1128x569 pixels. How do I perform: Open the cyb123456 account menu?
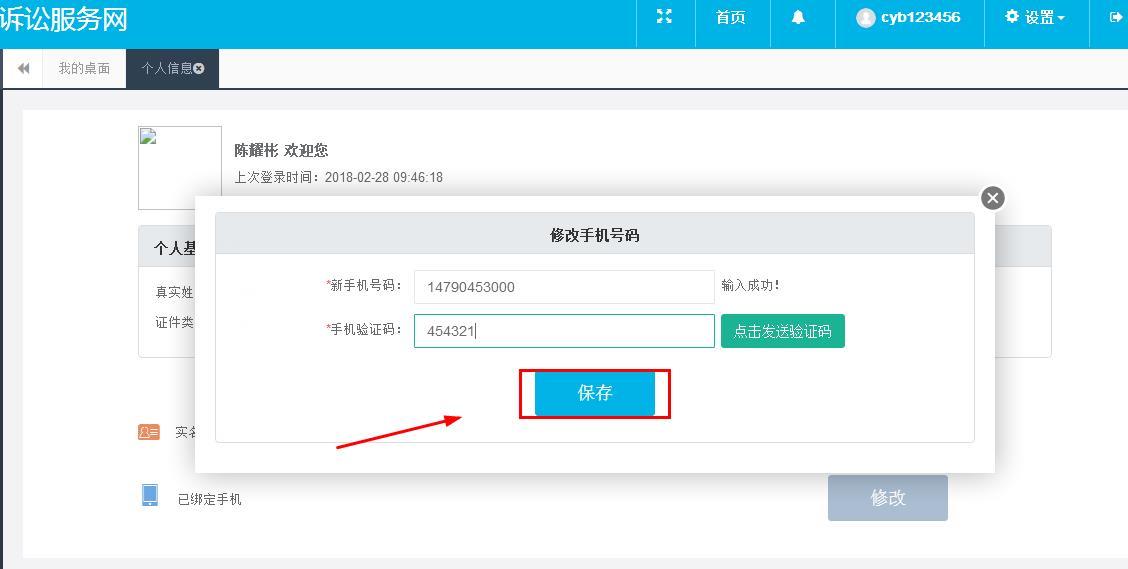[909, 18]
